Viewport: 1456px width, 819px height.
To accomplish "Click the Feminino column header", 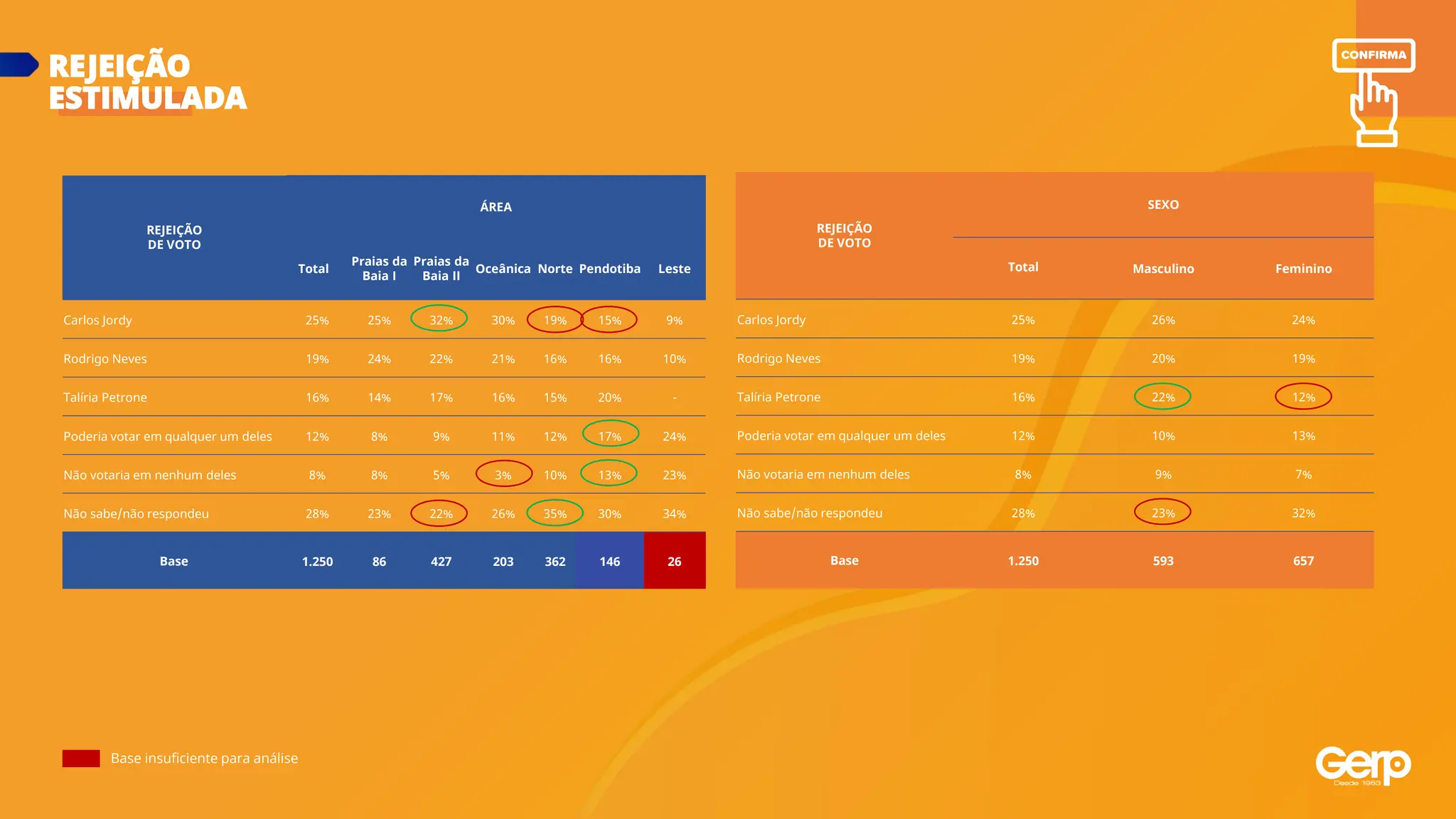I will click(1303, 269).
